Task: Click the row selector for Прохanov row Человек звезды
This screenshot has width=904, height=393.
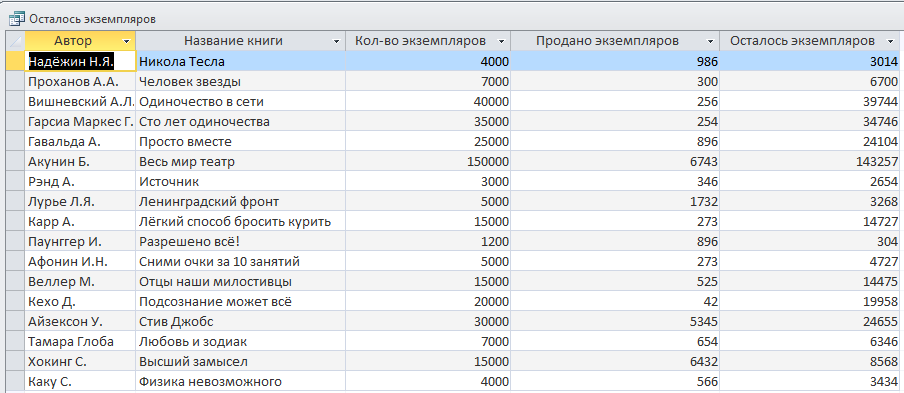Action: pyautogui.click(x=16, y=81)
